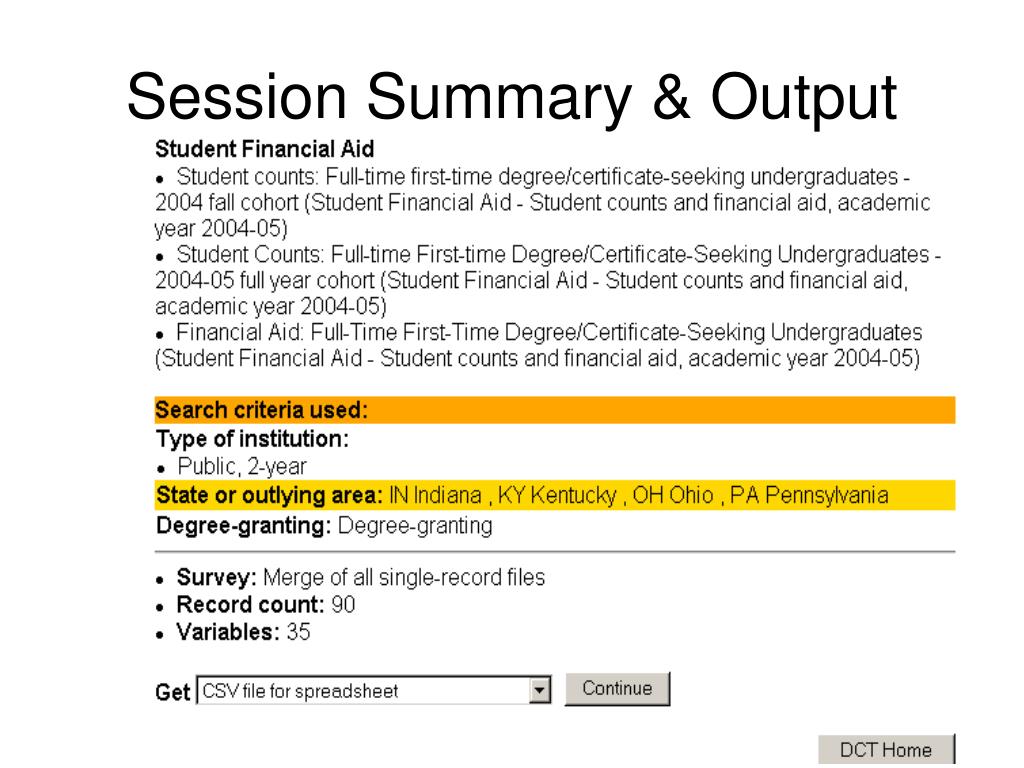Expand the Get format dropdown arrow
Image resolution: width=1024 pixels, height=768 pixels.
[x=541, y=690]
